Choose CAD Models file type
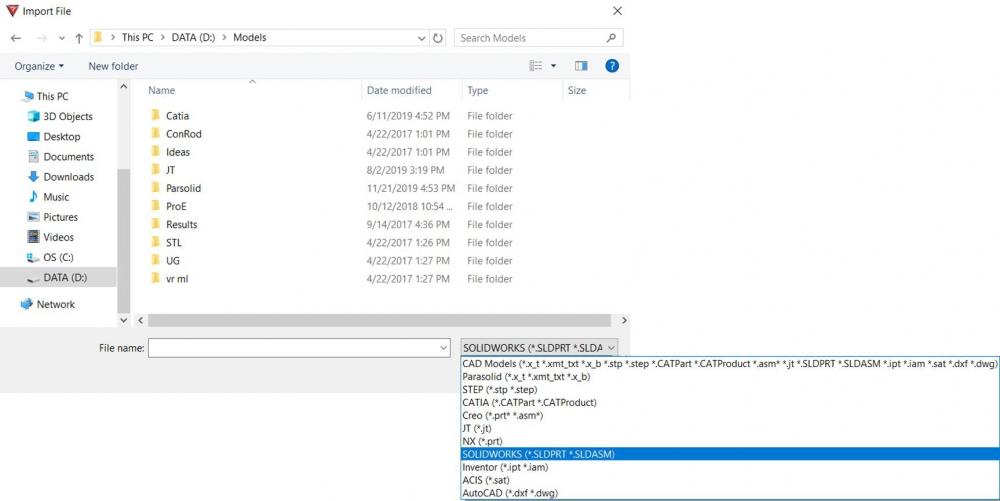The width and height of the screenshot is (1000, 501). (730, 364)
